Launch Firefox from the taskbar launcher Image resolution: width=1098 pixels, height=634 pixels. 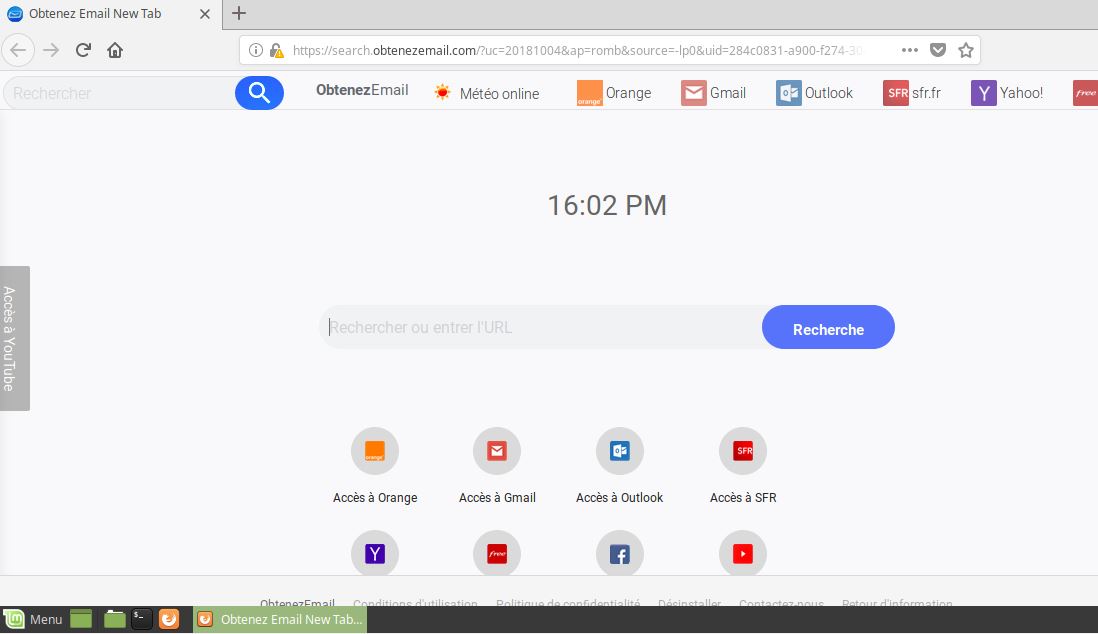tap(169, 619)
